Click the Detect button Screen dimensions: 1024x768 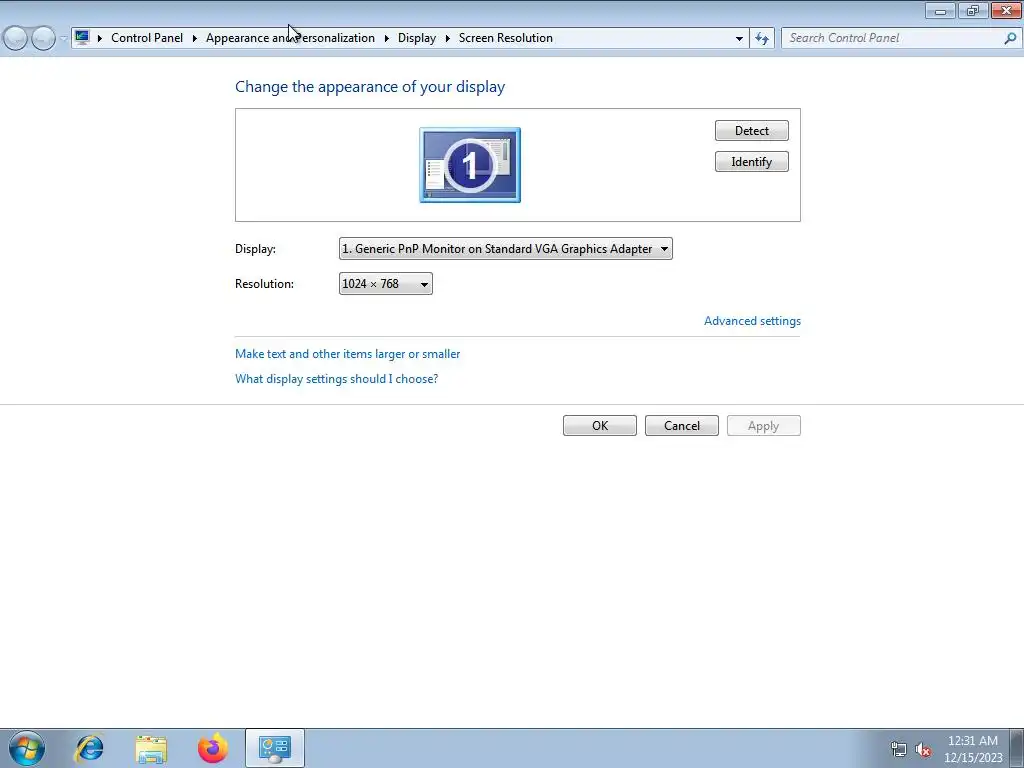752,131
